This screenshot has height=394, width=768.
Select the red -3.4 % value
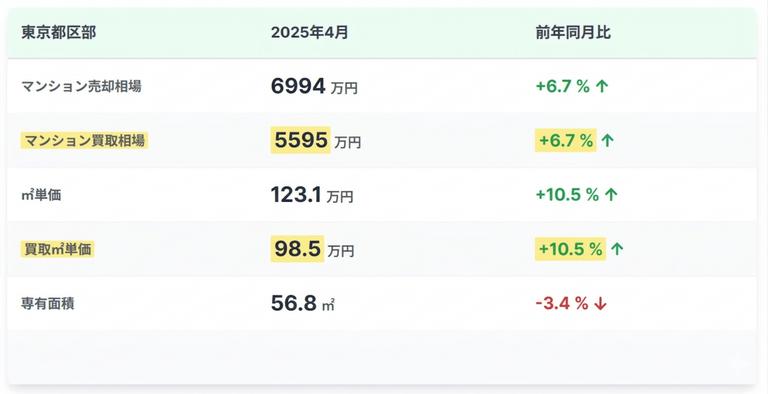point(562,304)
